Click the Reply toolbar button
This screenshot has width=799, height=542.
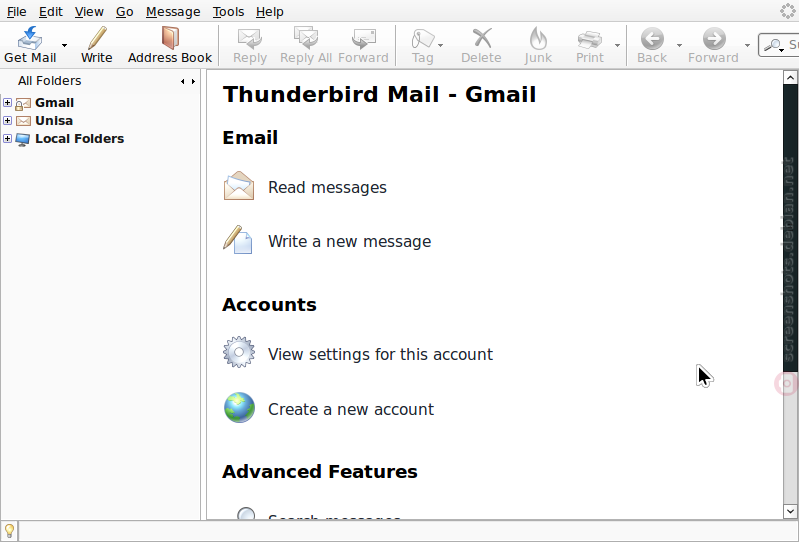pos(250,45)
